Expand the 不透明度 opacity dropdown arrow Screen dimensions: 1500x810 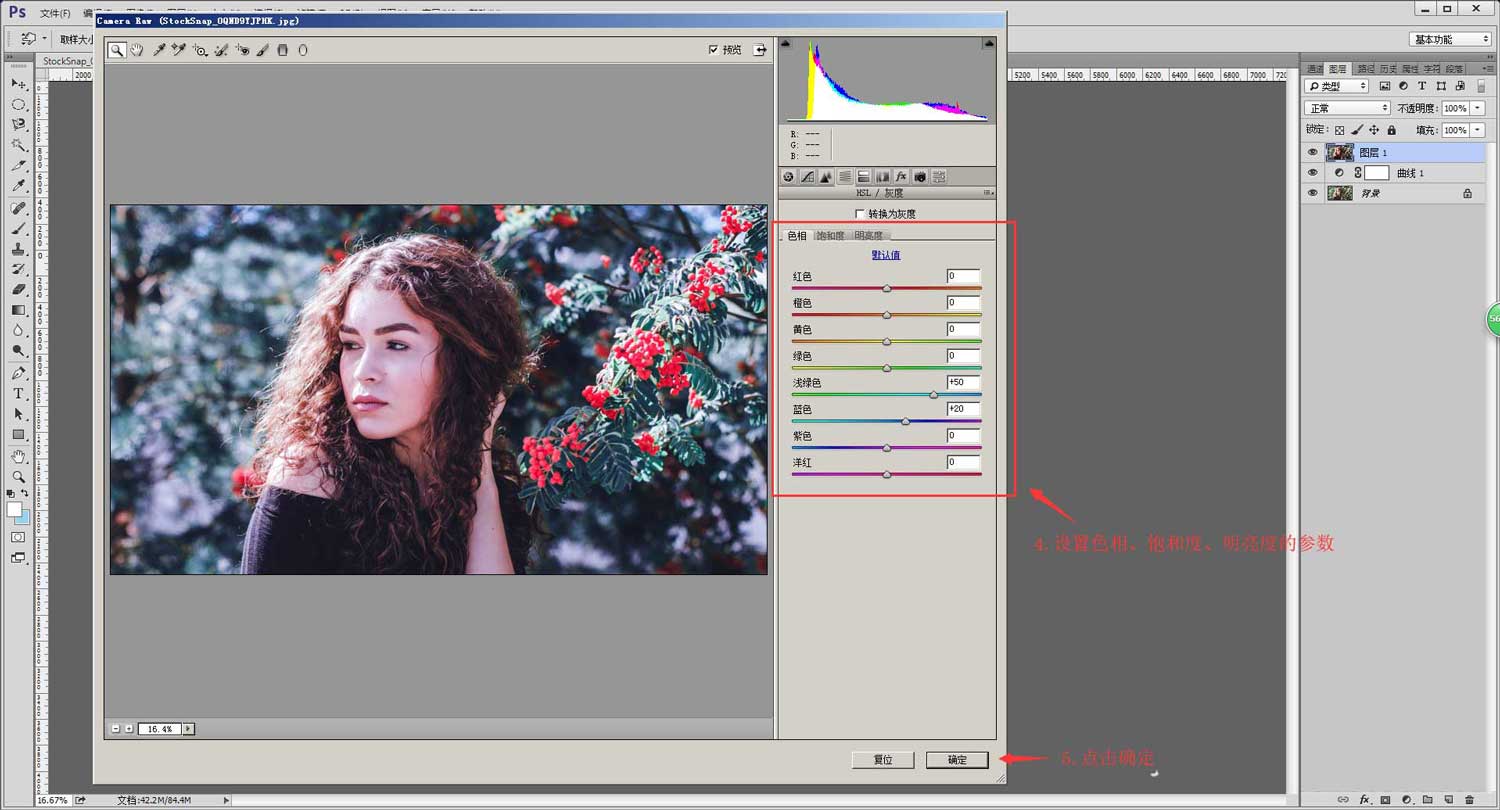click(x=1475, y=108)
